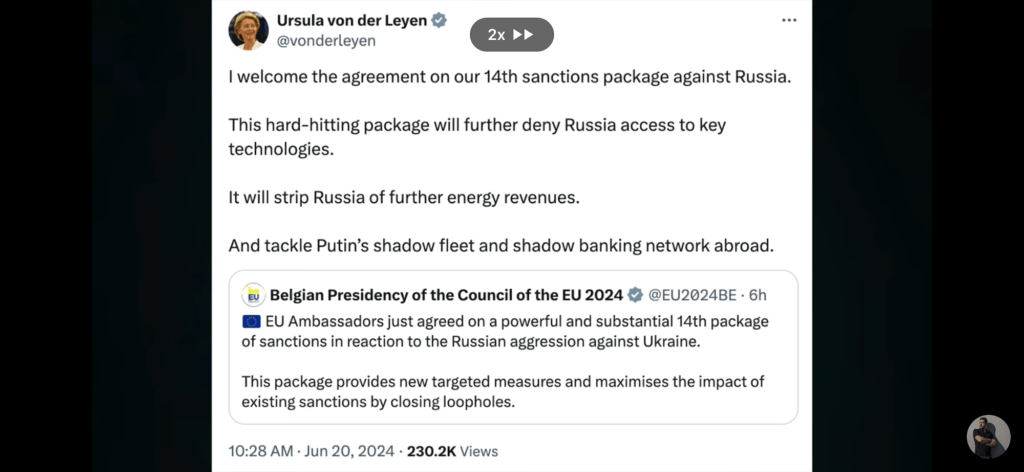Viewport: 1024px width, 472px height.
Task: Click the Belgian Presidency EU avatar icon
Action: pyautogui.click(x=253, y=295)
